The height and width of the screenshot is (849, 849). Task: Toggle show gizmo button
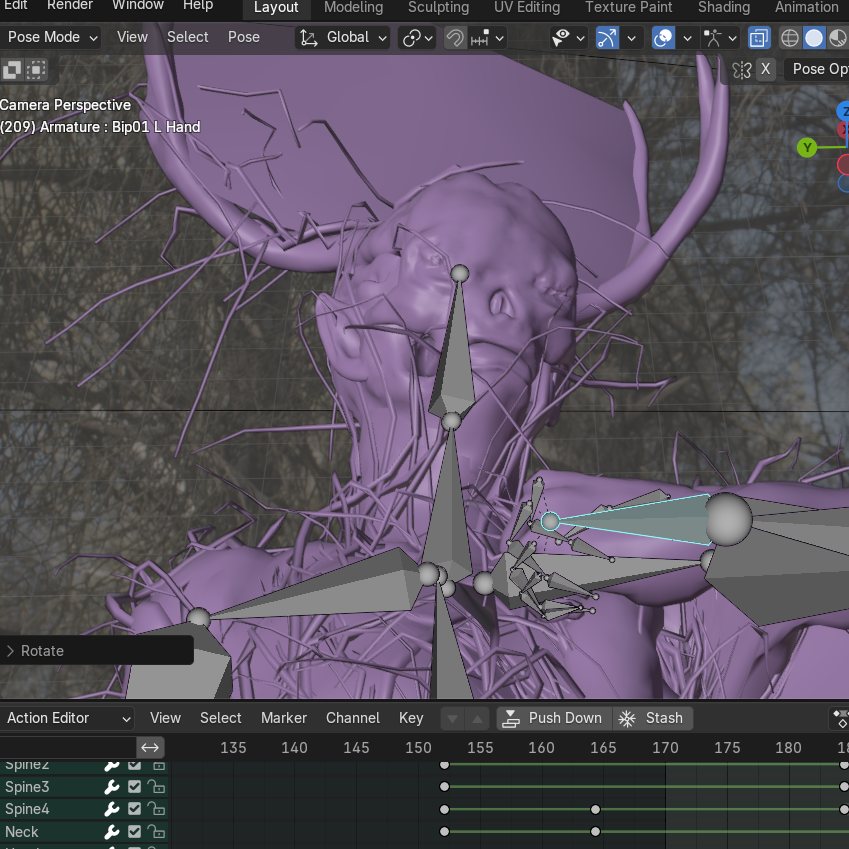[x=607, y=38]
